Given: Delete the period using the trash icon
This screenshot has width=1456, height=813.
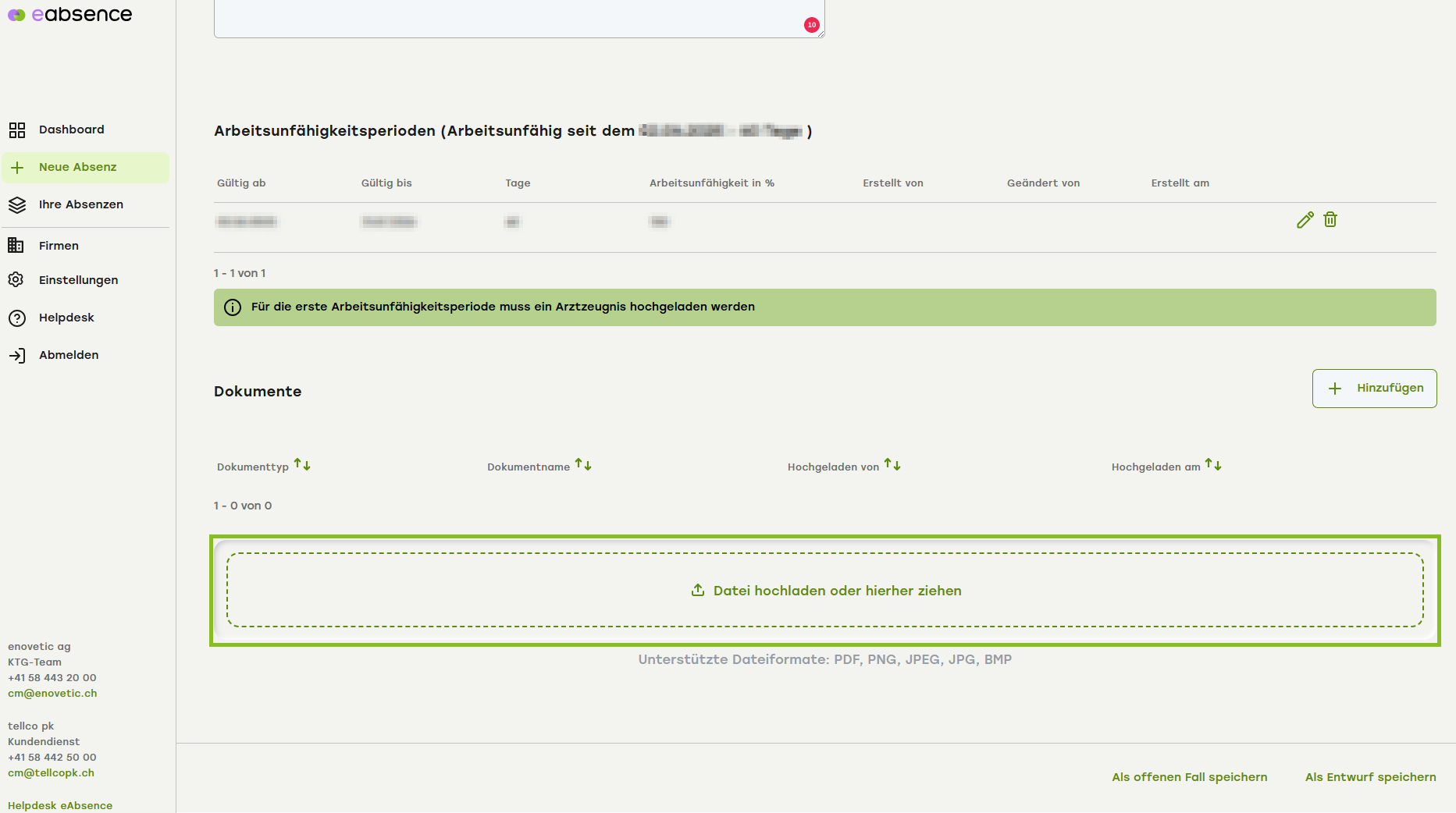Looking at the screenshot, I should (1330, 220).
